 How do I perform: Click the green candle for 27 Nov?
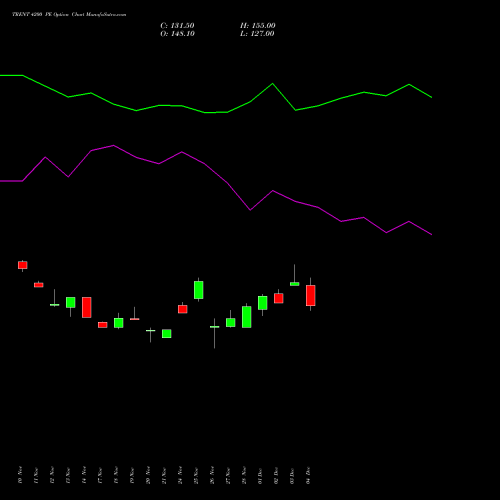[x=231, y=323]
